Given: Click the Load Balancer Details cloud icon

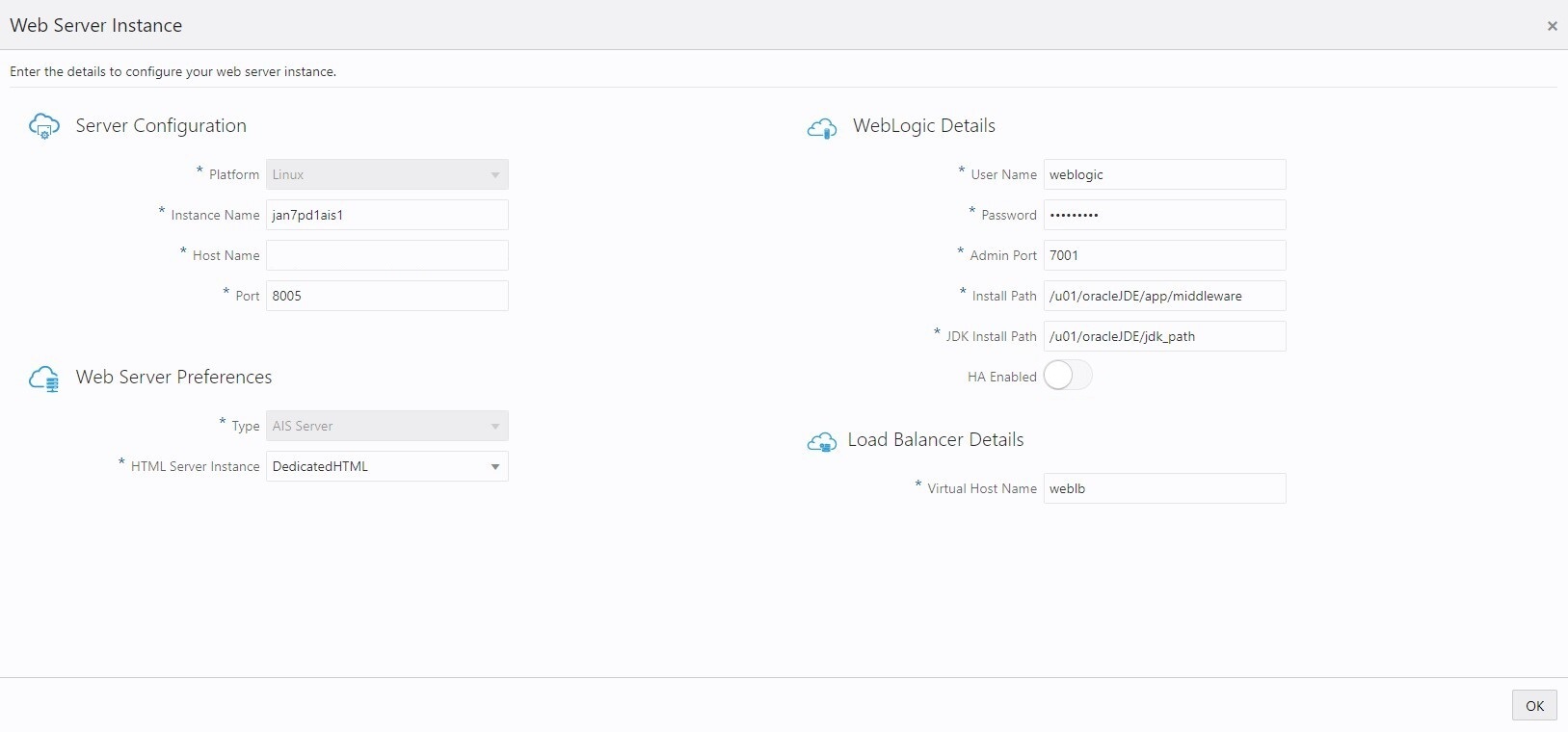Looking at the screenshot, I should [x=822, y=441].
